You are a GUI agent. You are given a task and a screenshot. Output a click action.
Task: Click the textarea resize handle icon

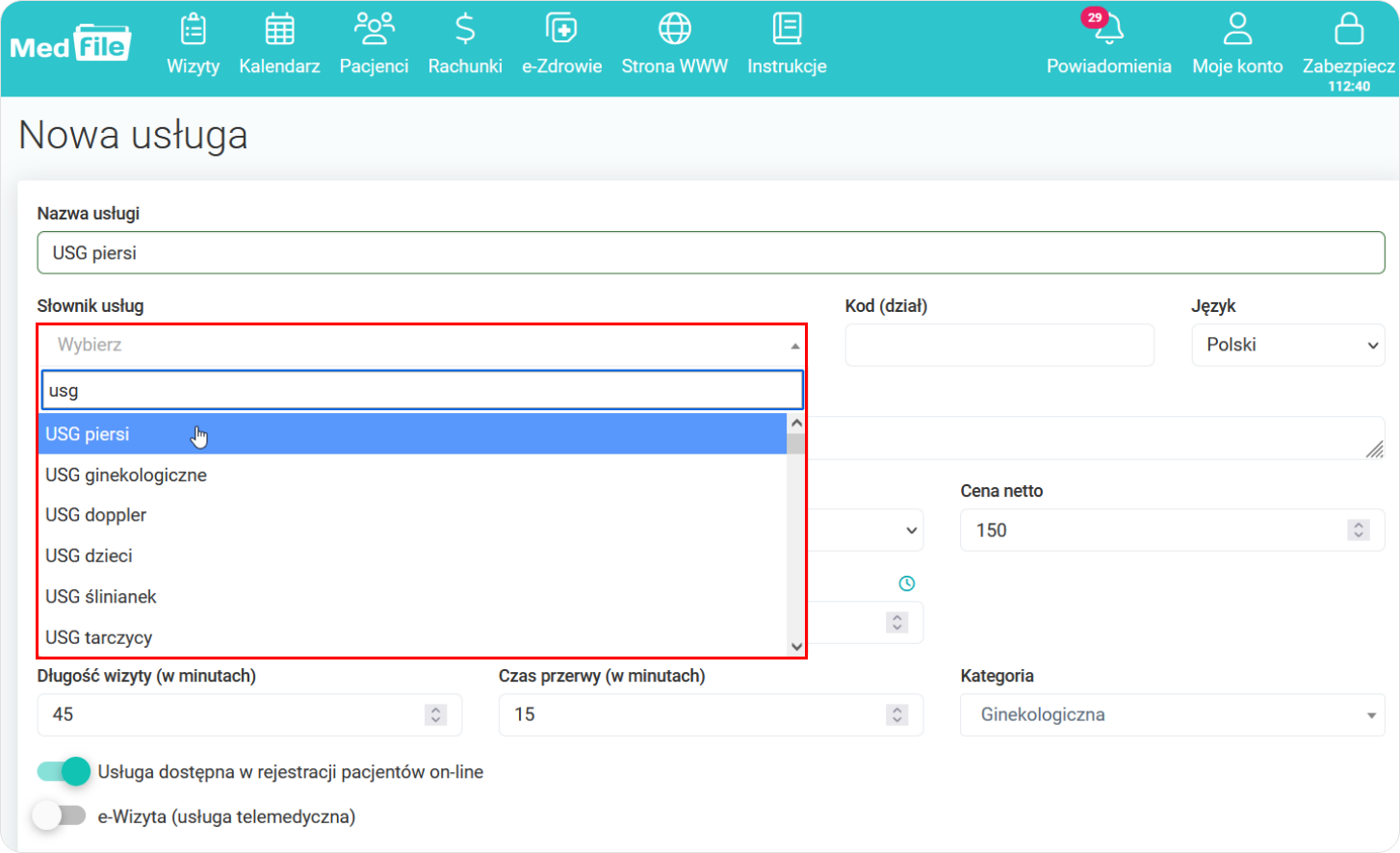pos(1374,449)
